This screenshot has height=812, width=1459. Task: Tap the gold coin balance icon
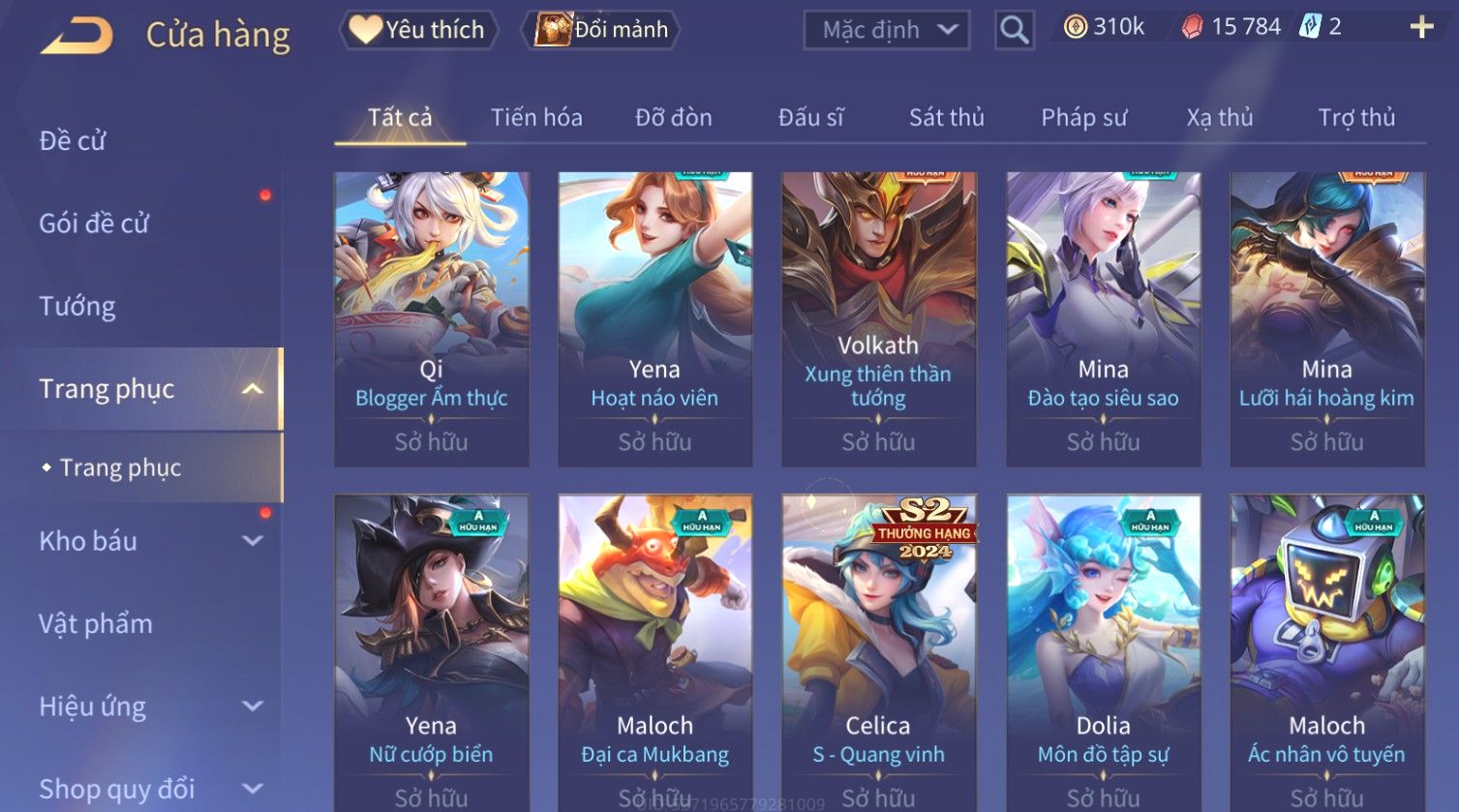point(1076,27)
